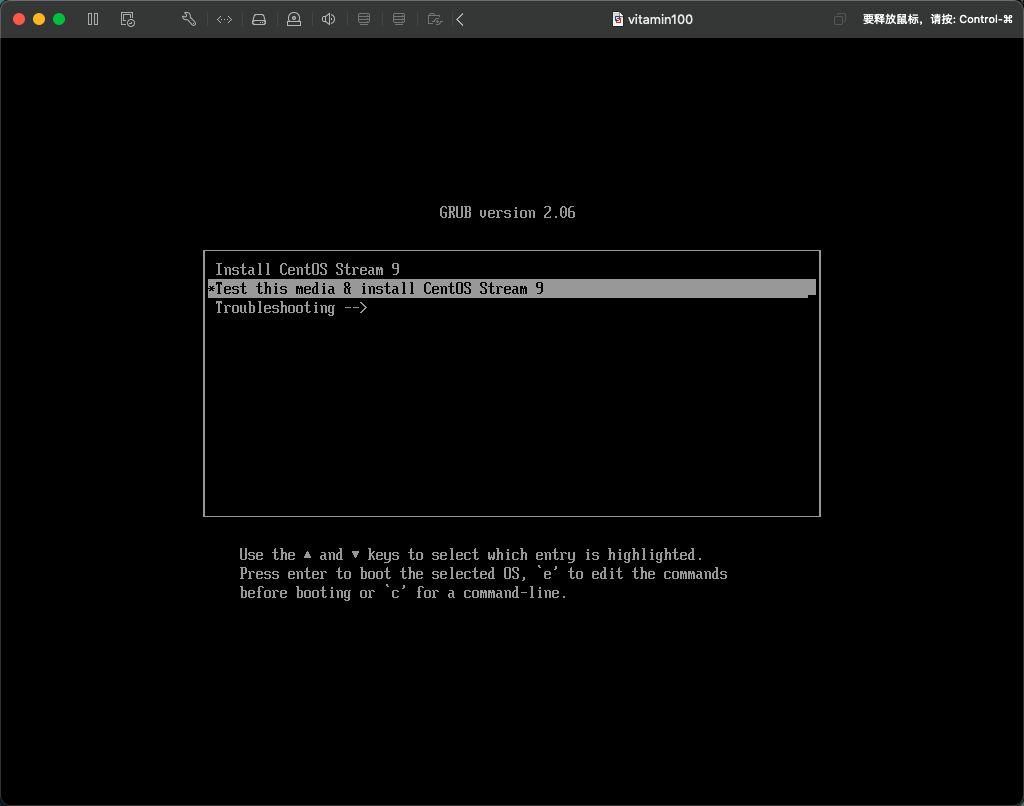This screenshot has height=806, width=1024.
Task: Open the snapshots manager icon
Action: pos(128,20)
